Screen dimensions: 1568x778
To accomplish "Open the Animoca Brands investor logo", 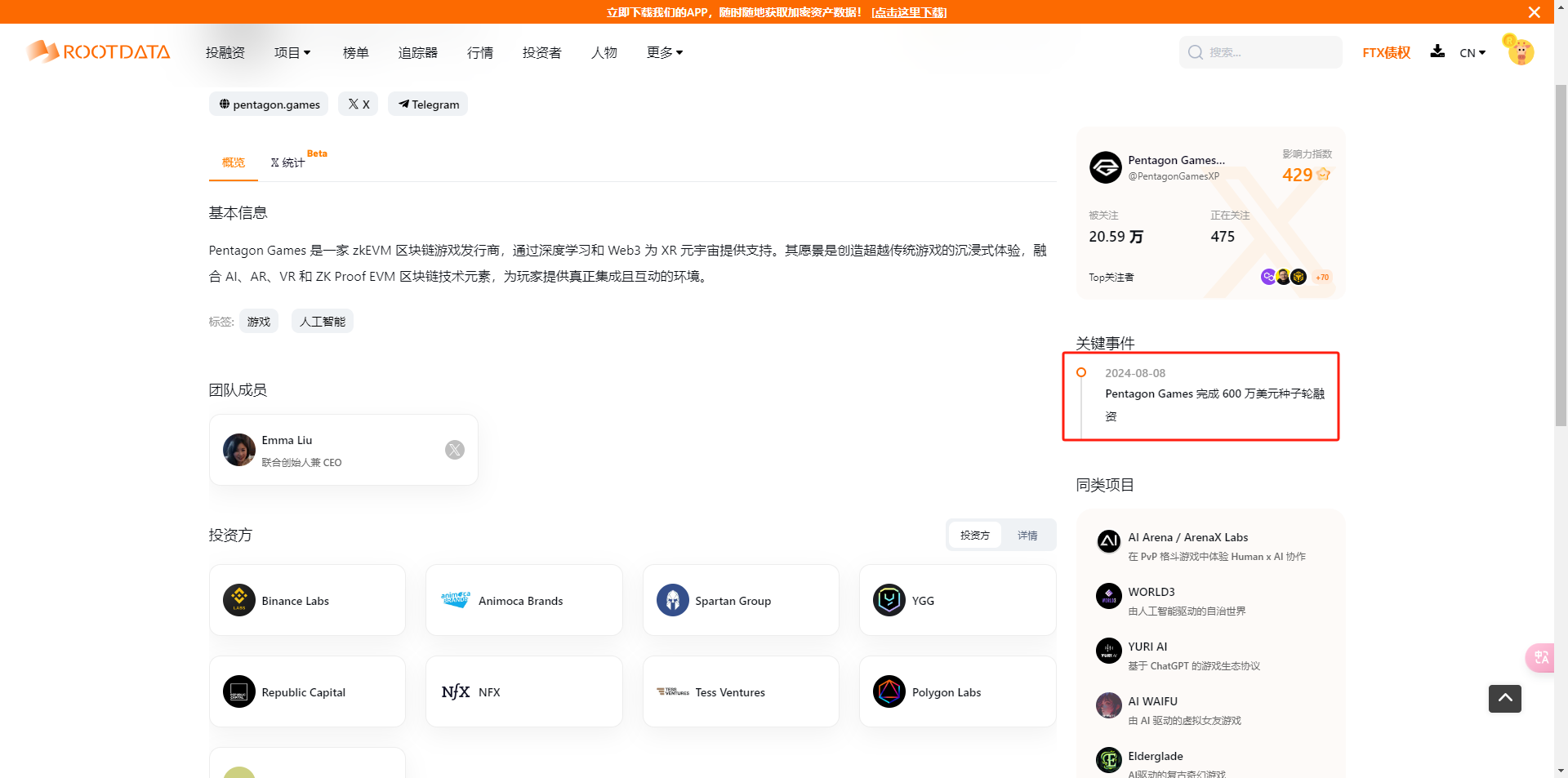I will 456,600.
